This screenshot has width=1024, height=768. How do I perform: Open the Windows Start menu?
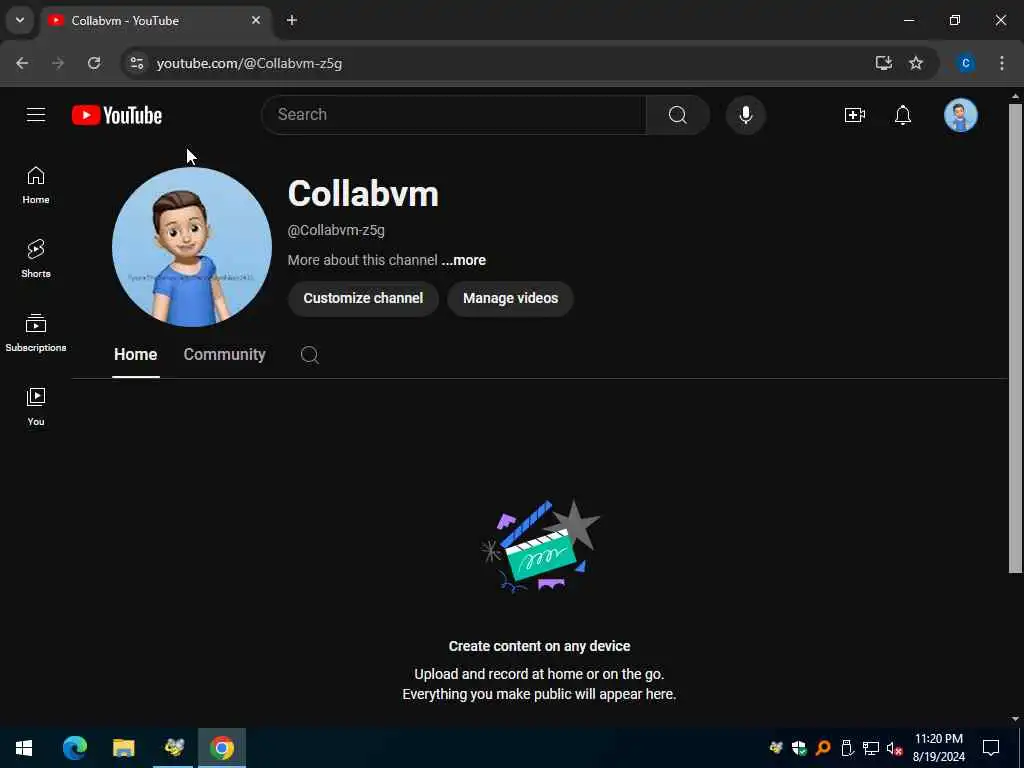(x=24, y=748)
